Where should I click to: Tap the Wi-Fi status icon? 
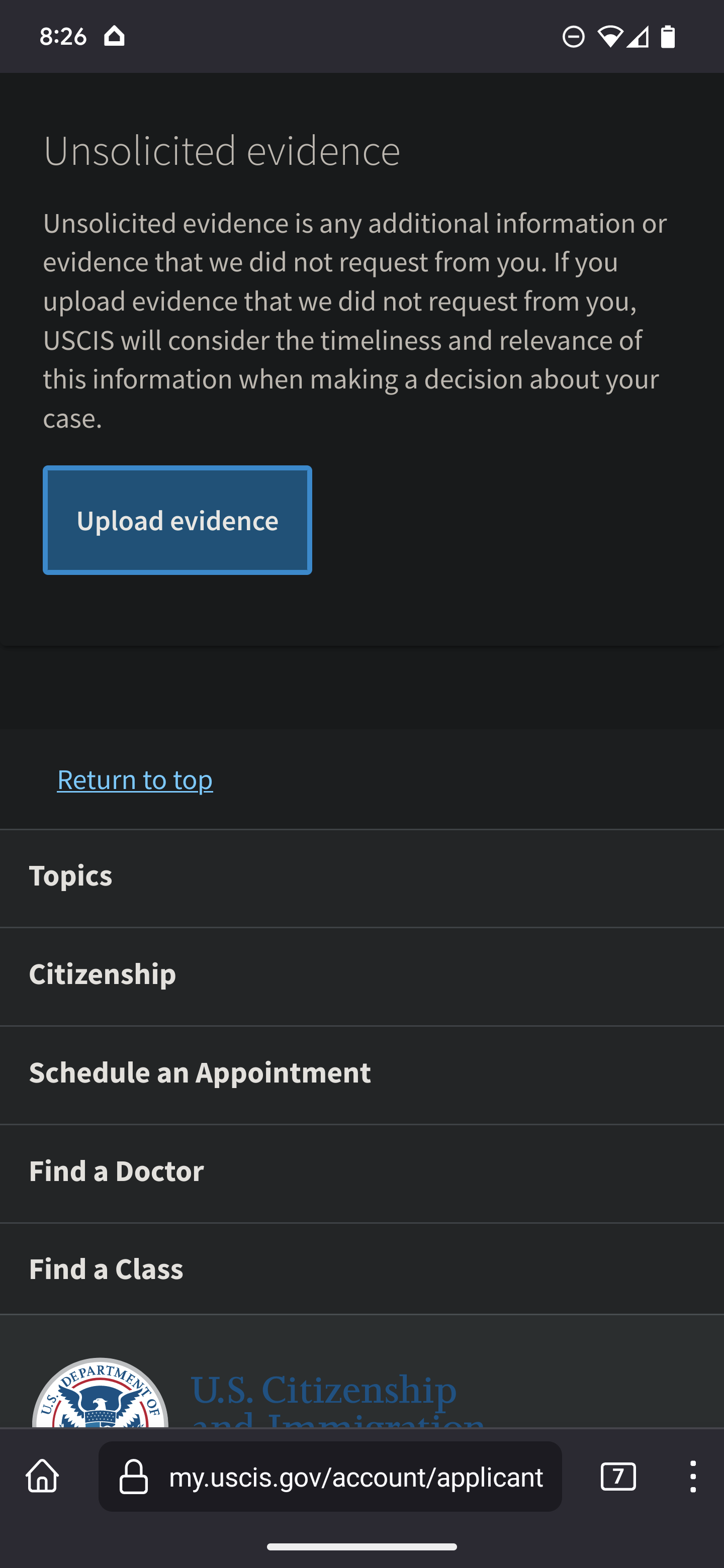tap(609, 37)
